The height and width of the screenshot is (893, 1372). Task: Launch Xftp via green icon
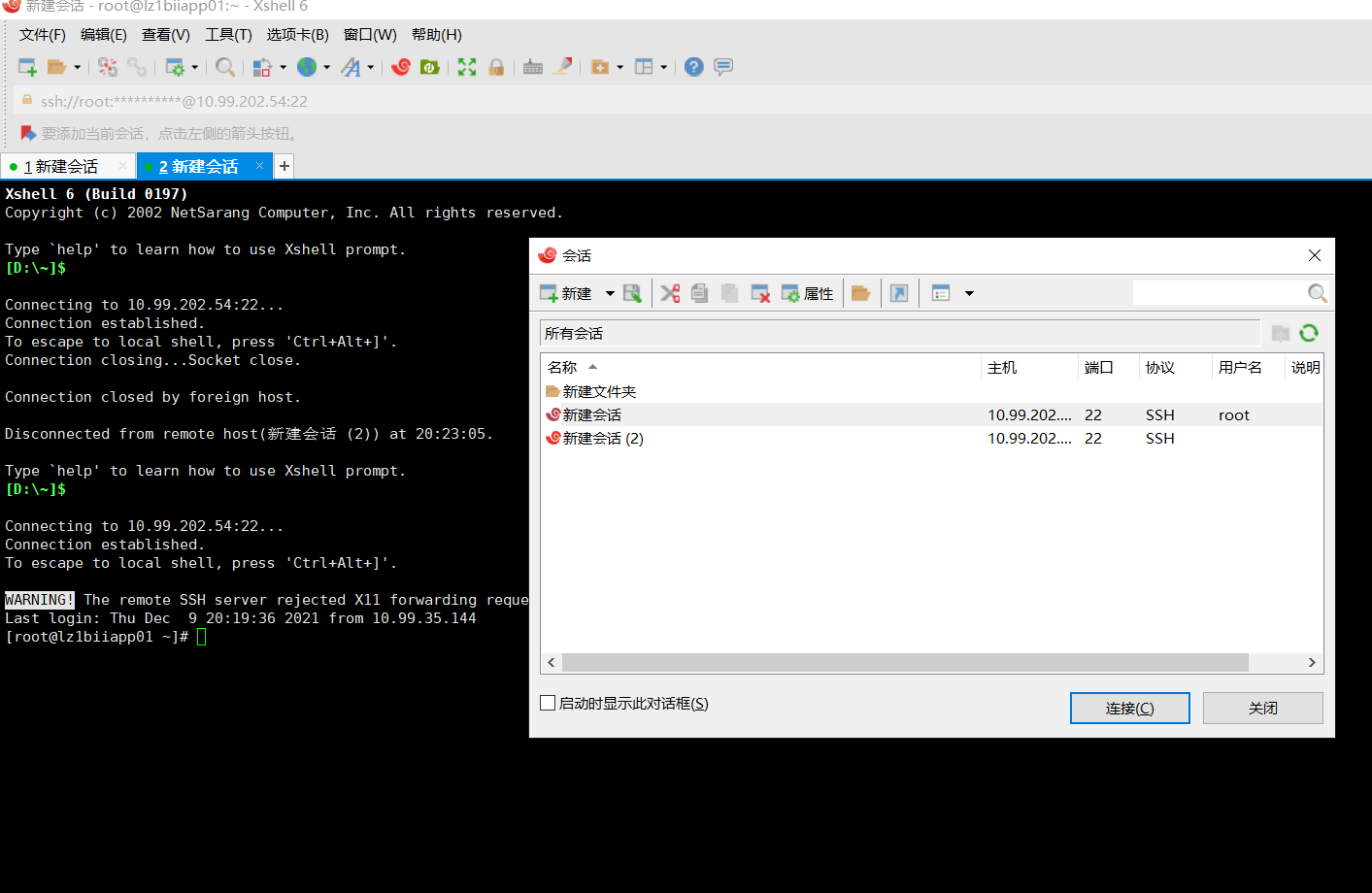tap(430, 67)
